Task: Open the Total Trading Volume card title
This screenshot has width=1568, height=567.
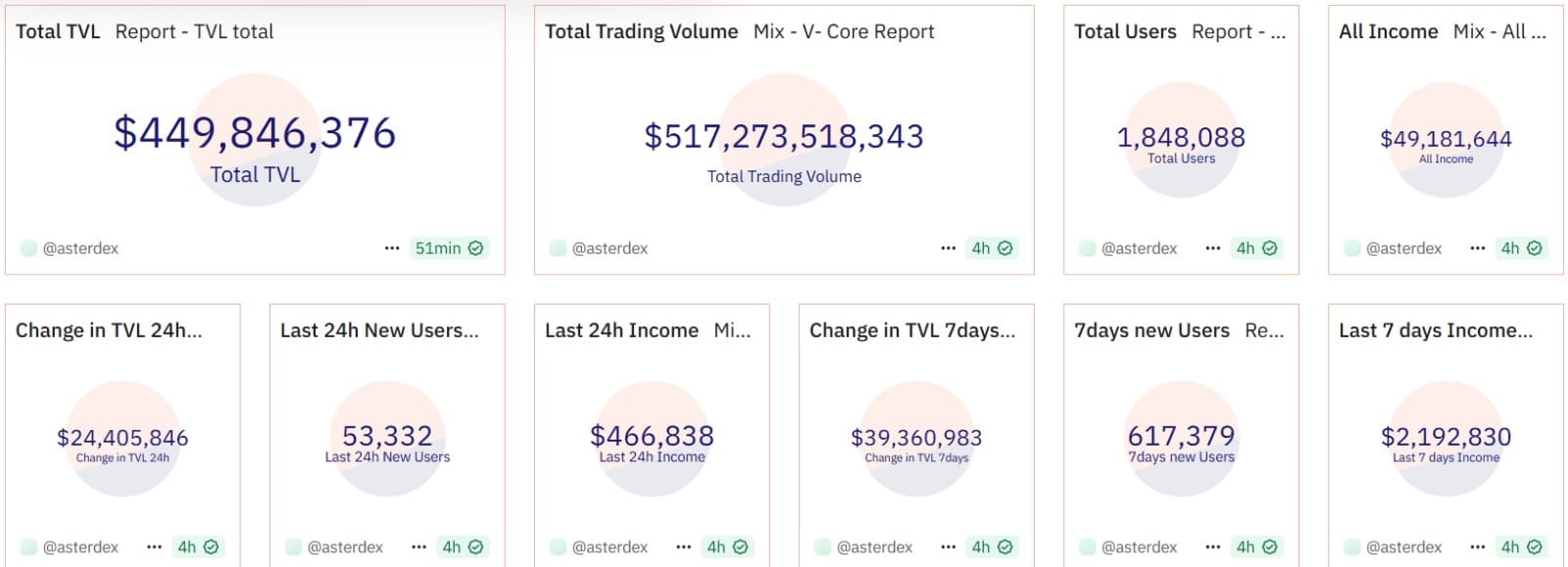Action: click(641, 31)
